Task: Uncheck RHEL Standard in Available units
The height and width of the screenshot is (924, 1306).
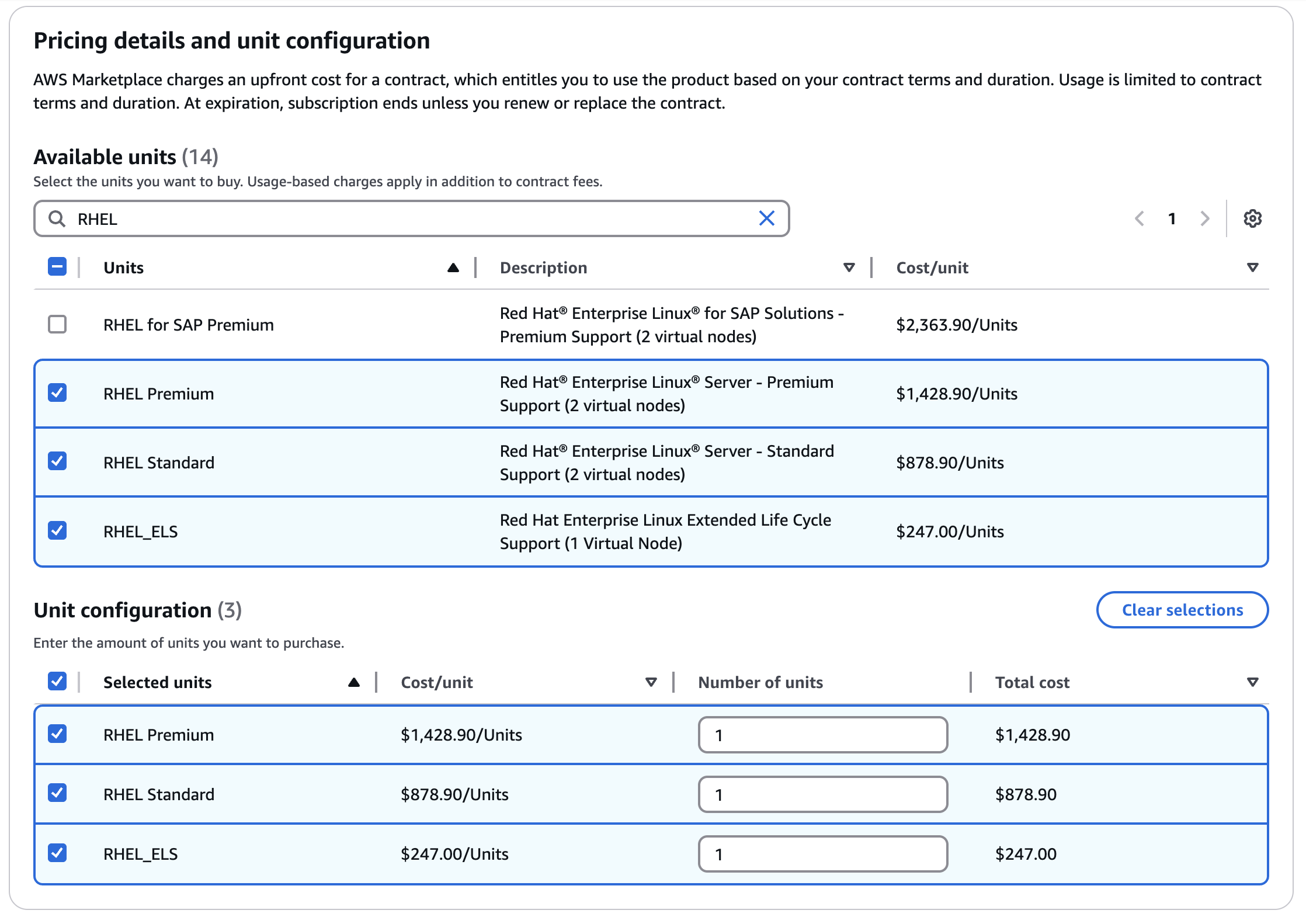Action: coord(57,461)
